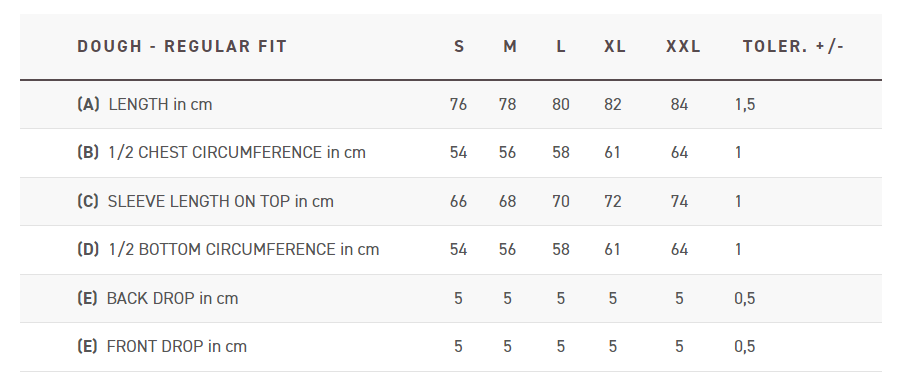913x383 pixels.
Task: Click the 1/2 CHEST CIRCUMFERENCE row label
Action: point(221,153)
